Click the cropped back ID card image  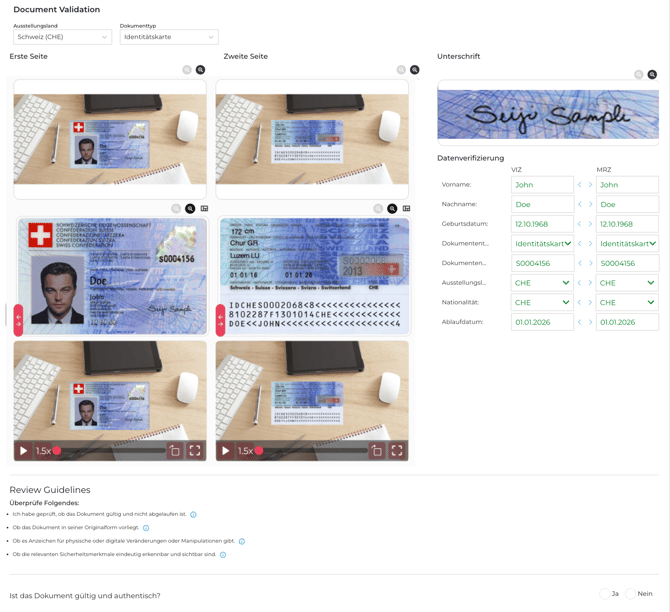[x=314, y=276]
